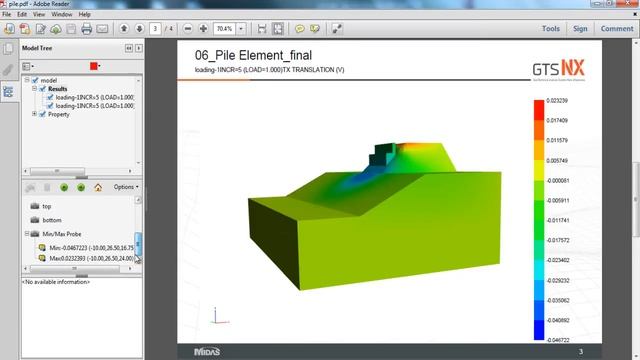
Task: Select the bottom view entry
Action: click(52, 220)
